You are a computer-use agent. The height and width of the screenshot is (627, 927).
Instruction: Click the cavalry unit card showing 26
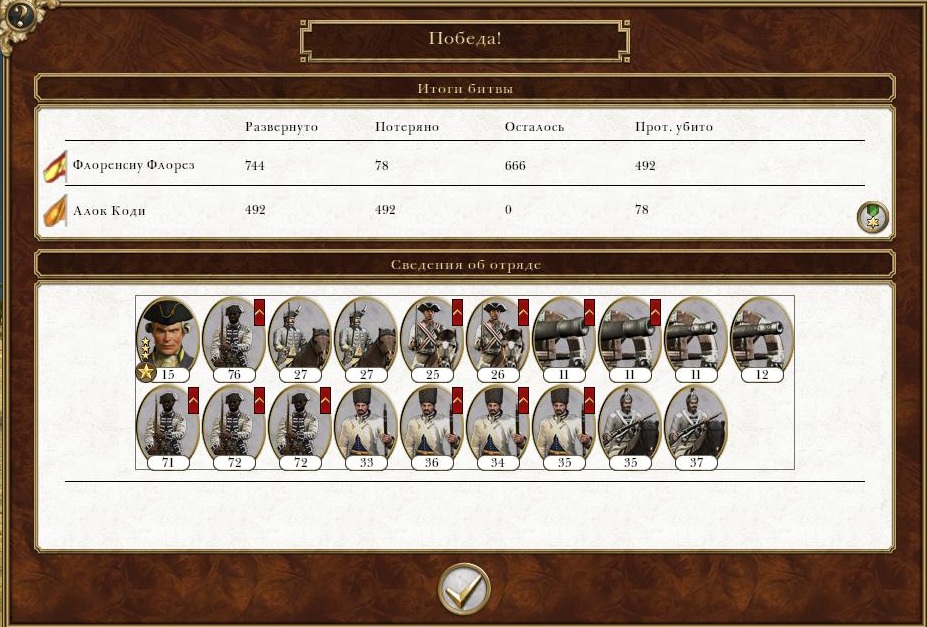click(498, 339)
